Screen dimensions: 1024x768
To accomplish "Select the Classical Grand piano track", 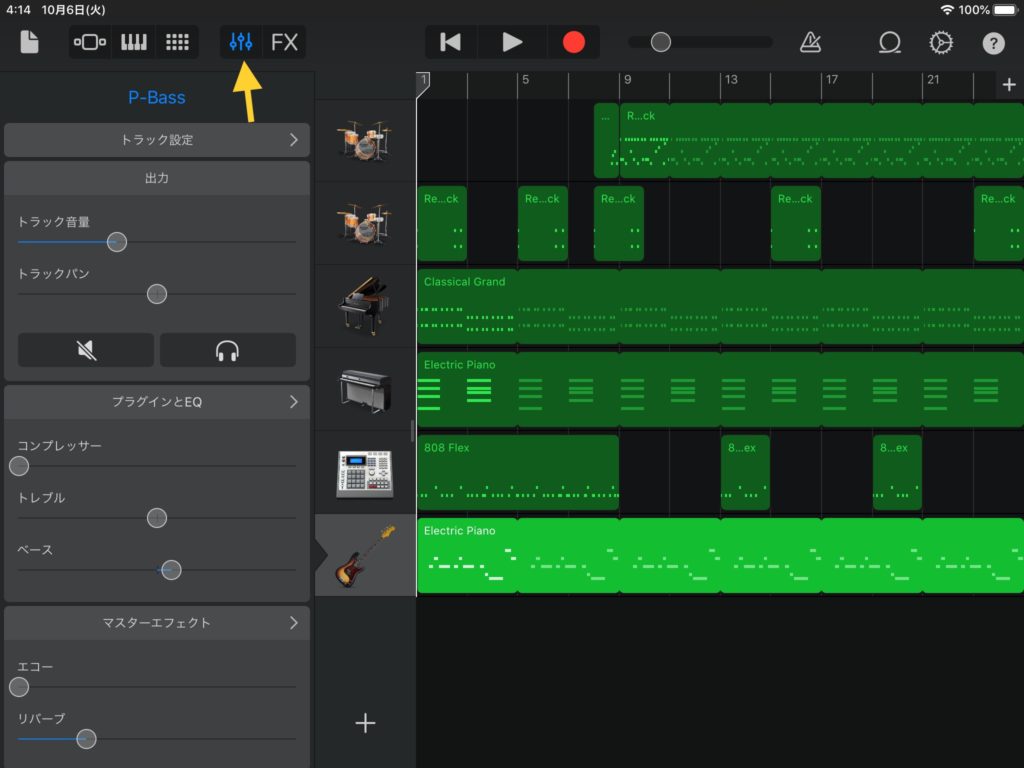I will tap(365, 306).
